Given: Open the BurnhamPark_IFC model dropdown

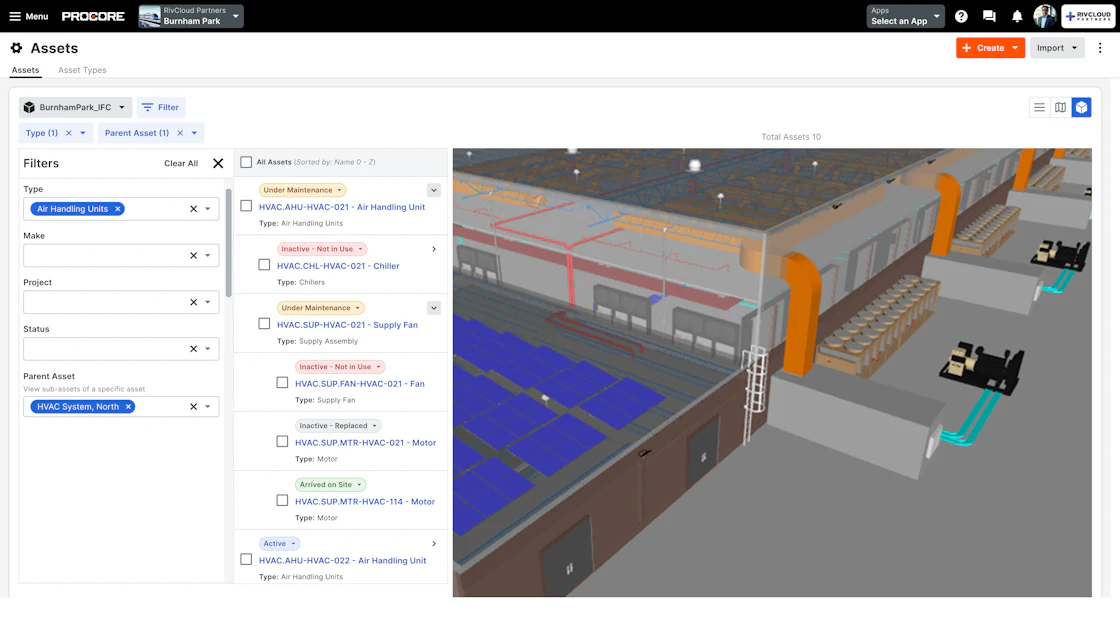Looking at the screenshot, I should [75, 107].
